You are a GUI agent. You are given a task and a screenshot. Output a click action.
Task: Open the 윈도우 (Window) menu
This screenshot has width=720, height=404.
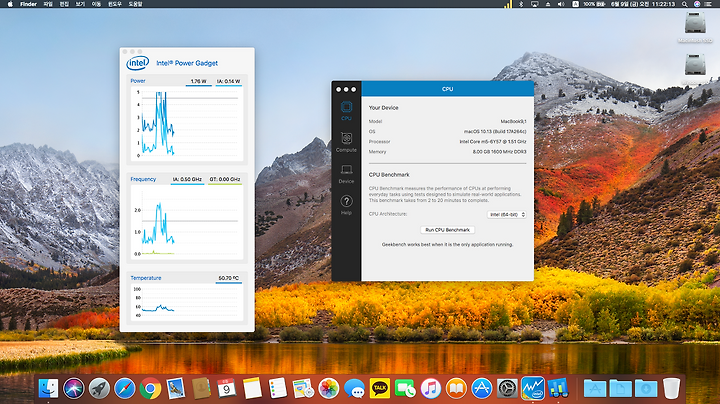(x=115, y=4)
